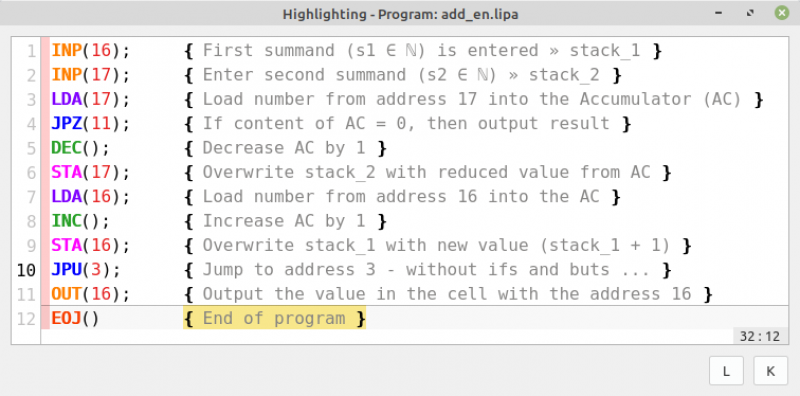
Task: Click the window title 'Highlighting - Program: add_en.lipa'
Action: [400, 14]
